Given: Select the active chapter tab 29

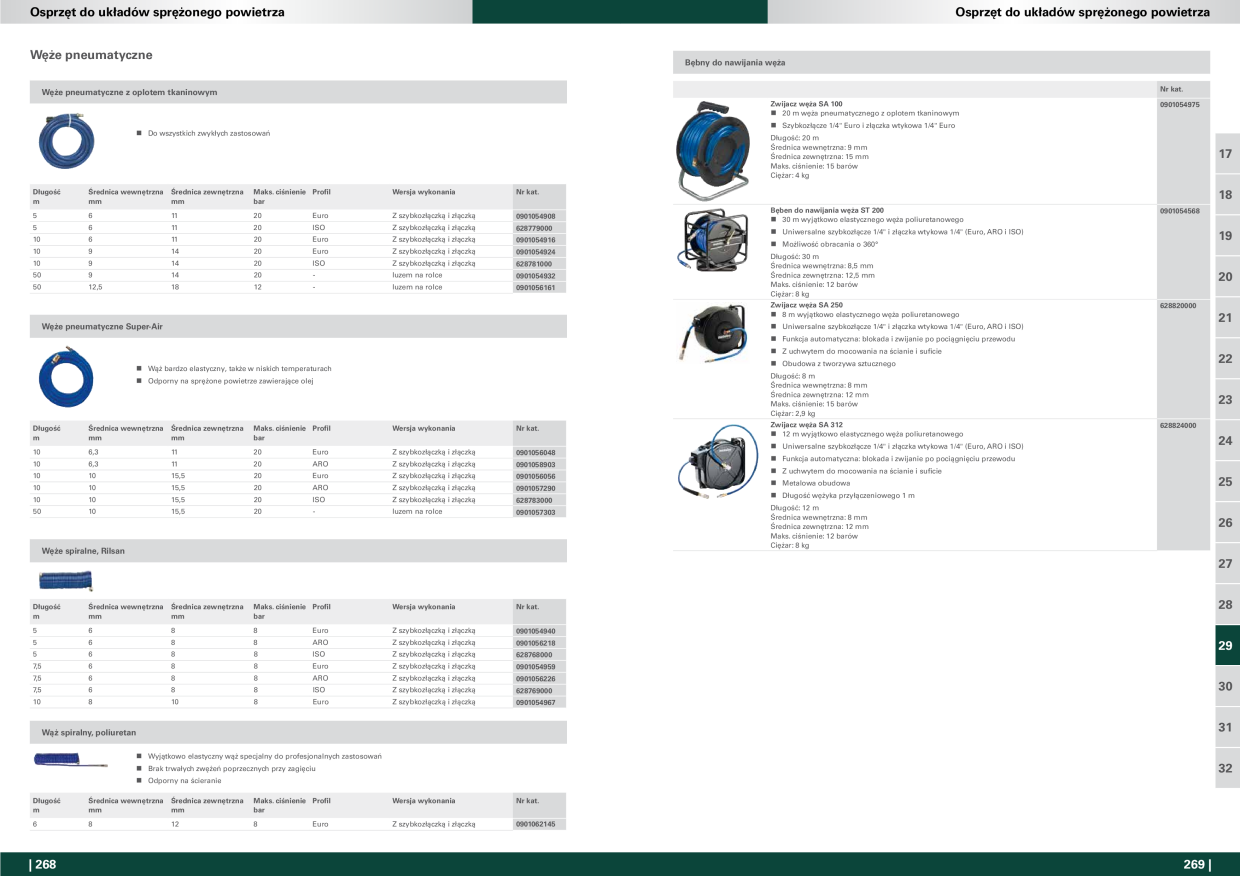Looking at the screenshot, I should [x=1227, y=646].
